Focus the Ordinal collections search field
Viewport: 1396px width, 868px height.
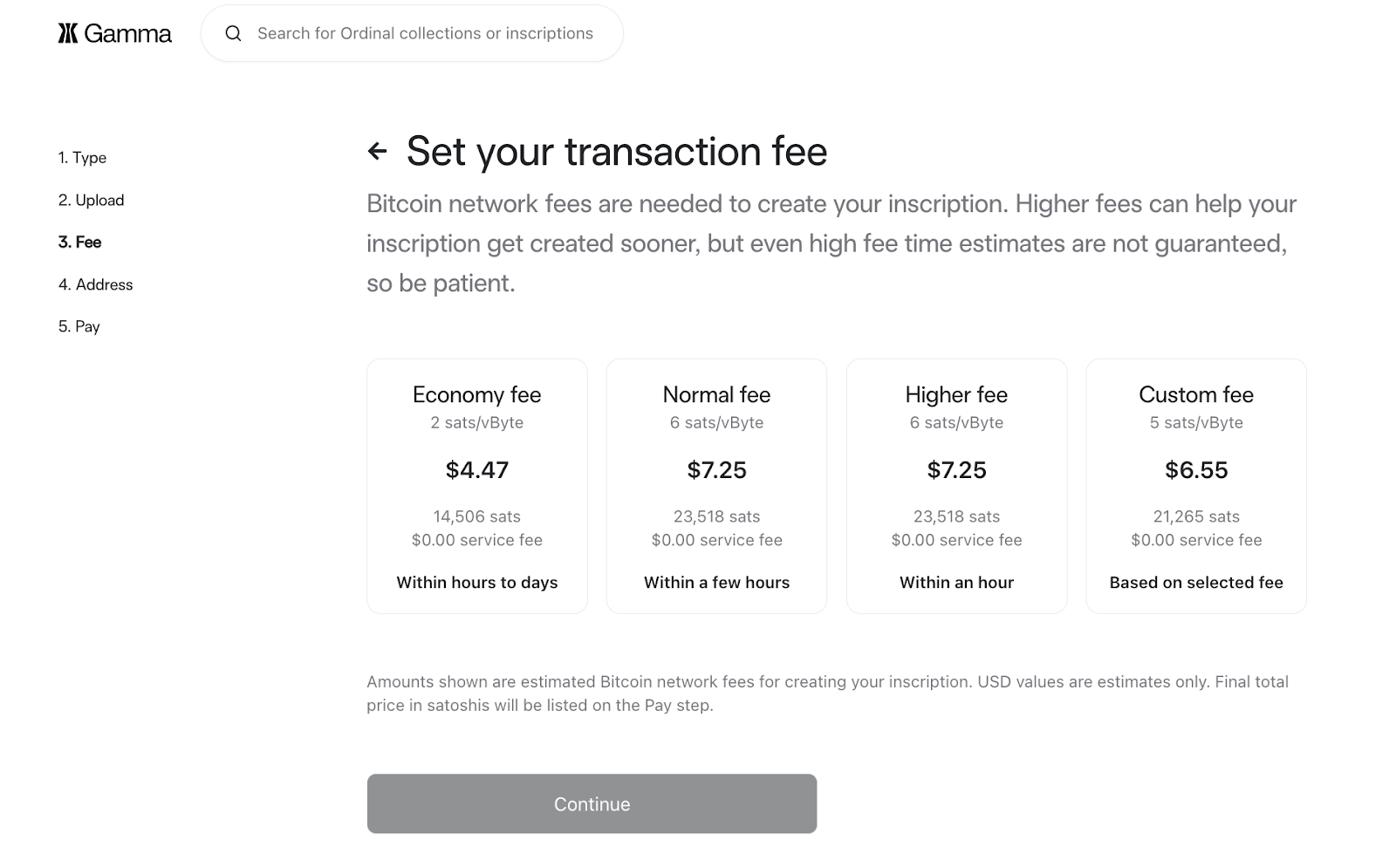425,33
